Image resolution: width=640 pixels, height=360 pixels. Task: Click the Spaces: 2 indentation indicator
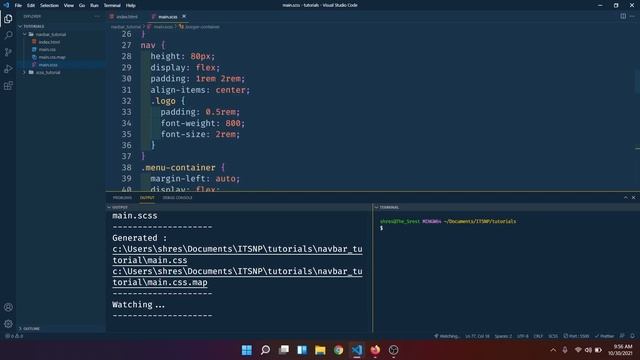point(503,336)
